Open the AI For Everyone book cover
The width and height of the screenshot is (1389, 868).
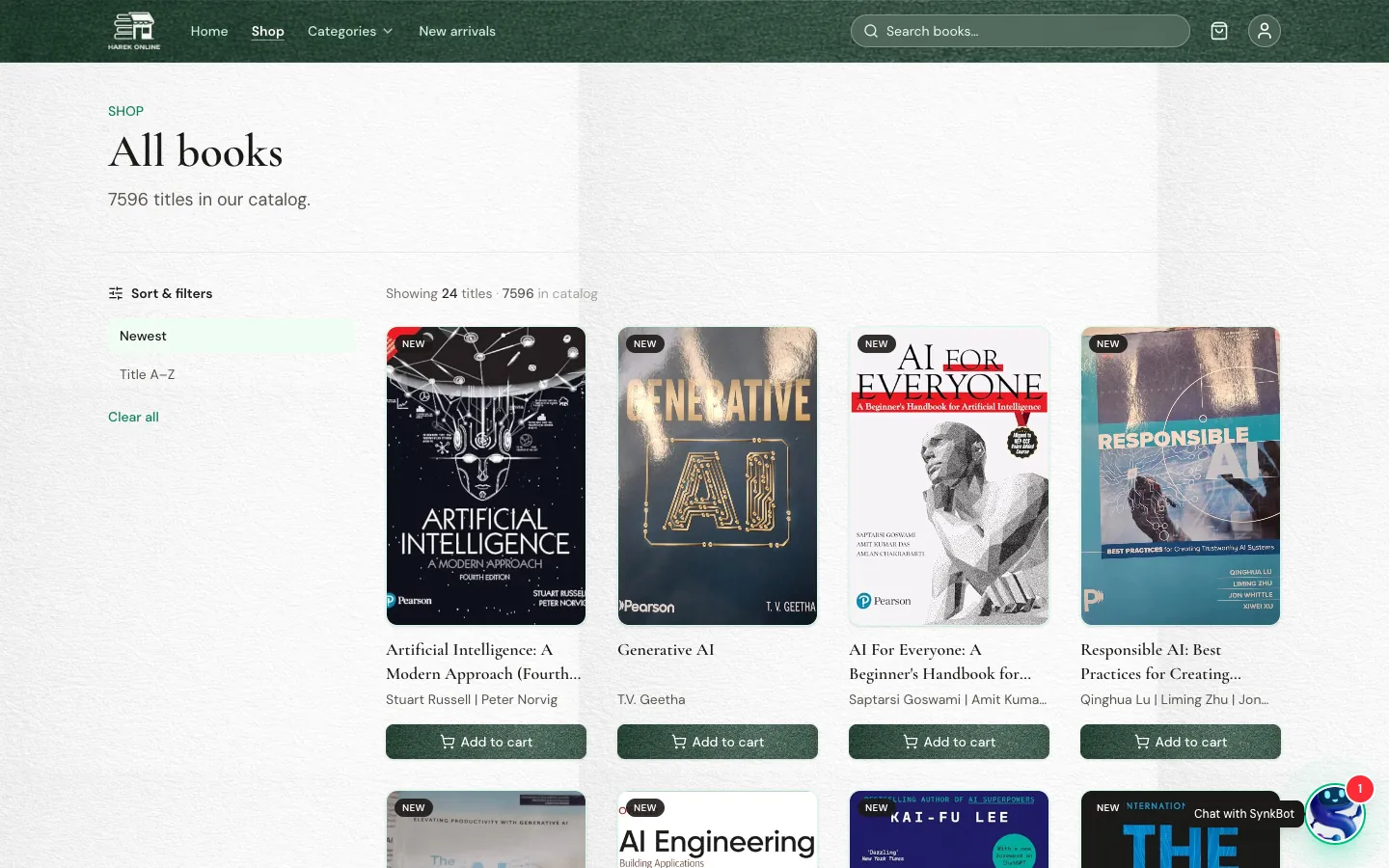coord(949,475)
